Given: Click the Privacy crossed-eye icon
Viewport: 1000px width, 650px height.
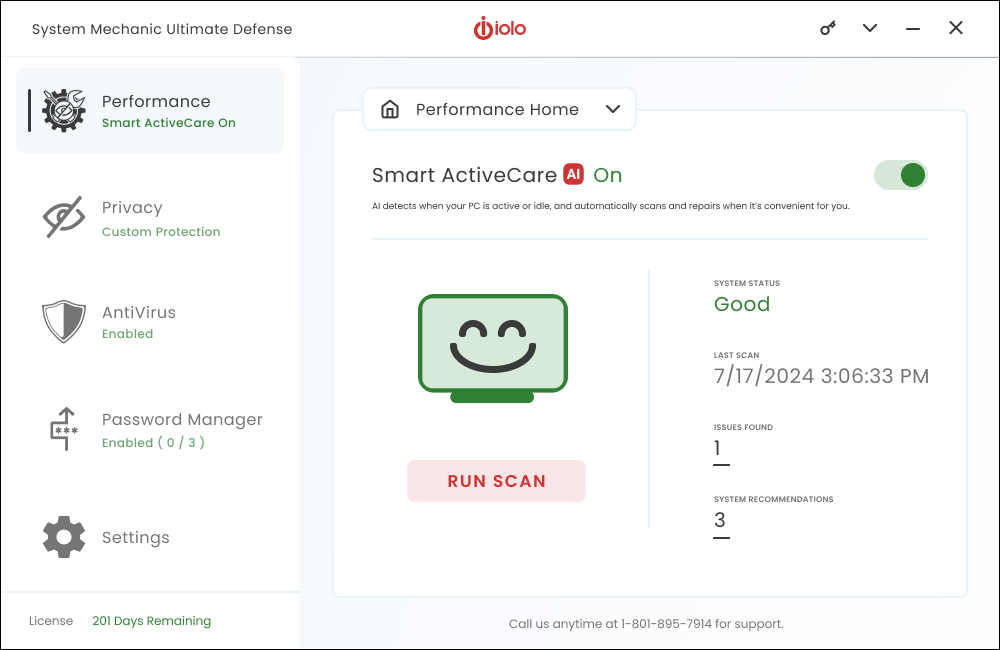Looking at the screenshot, I should pos(64,218).
